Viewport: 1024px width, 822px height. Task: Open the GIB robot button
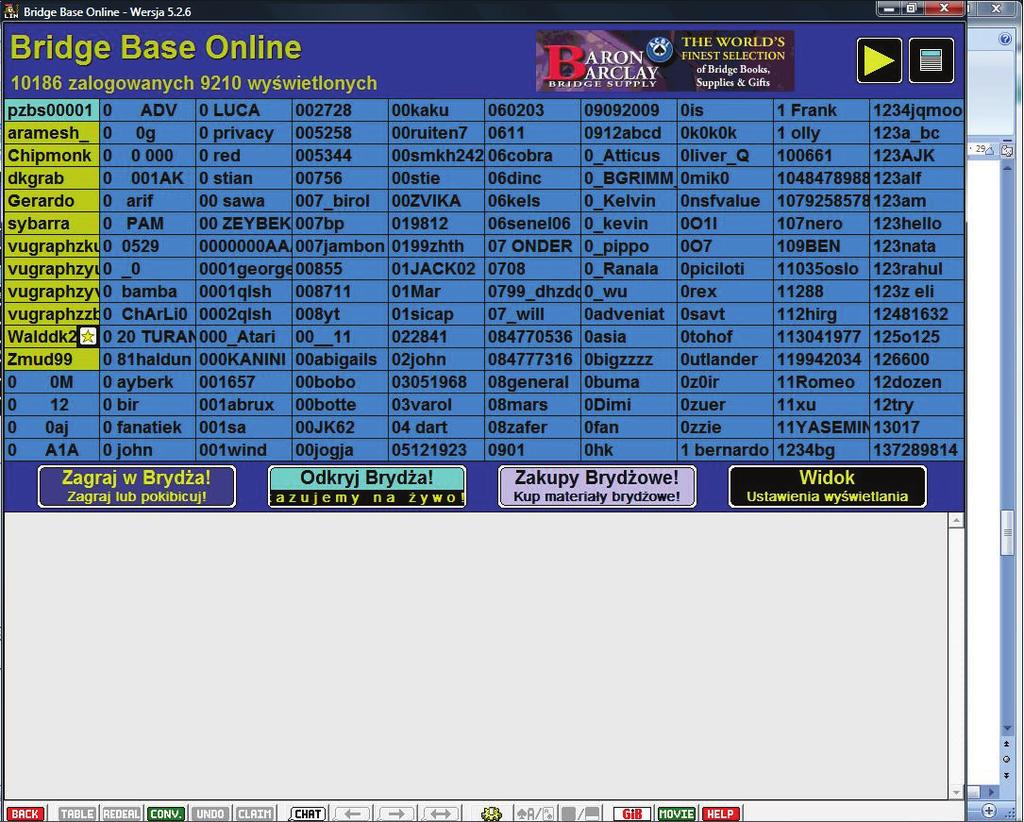click(x=632, y=814)
